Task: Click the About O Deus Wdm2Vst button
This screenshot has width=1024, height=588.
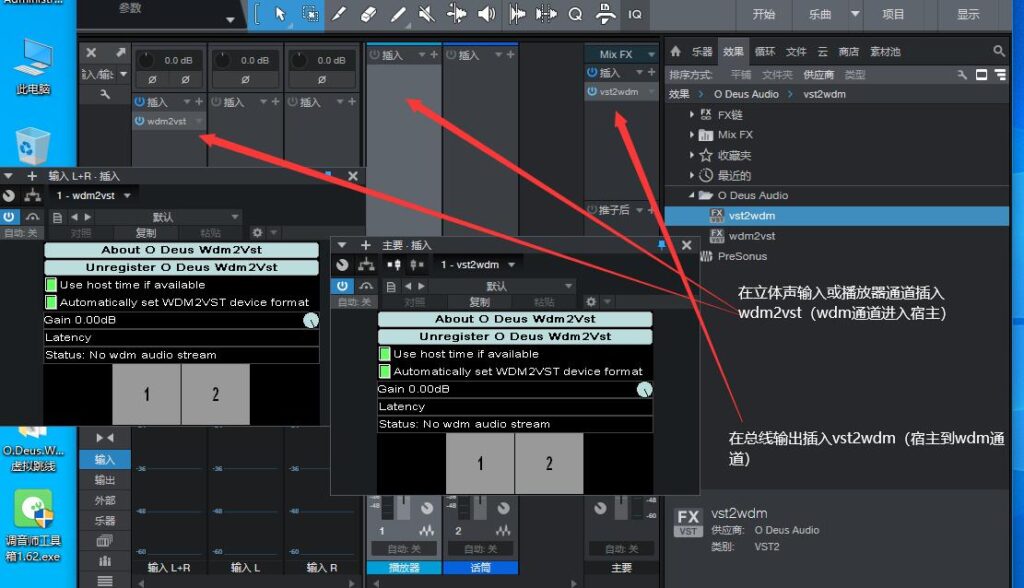Action: click(515, 319)
